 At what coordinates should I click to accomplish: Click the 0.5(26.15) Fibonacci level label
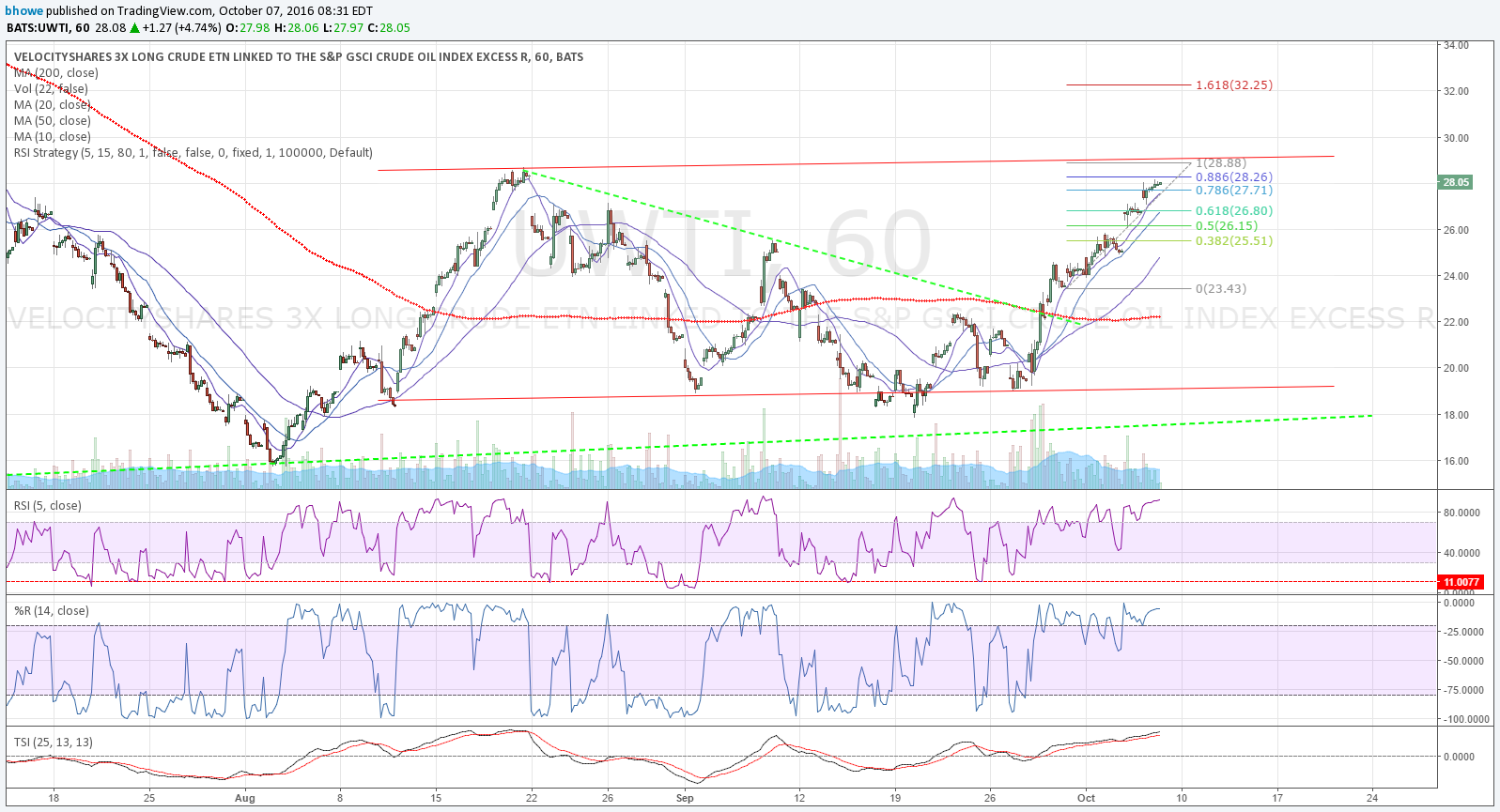(1227, 226)
